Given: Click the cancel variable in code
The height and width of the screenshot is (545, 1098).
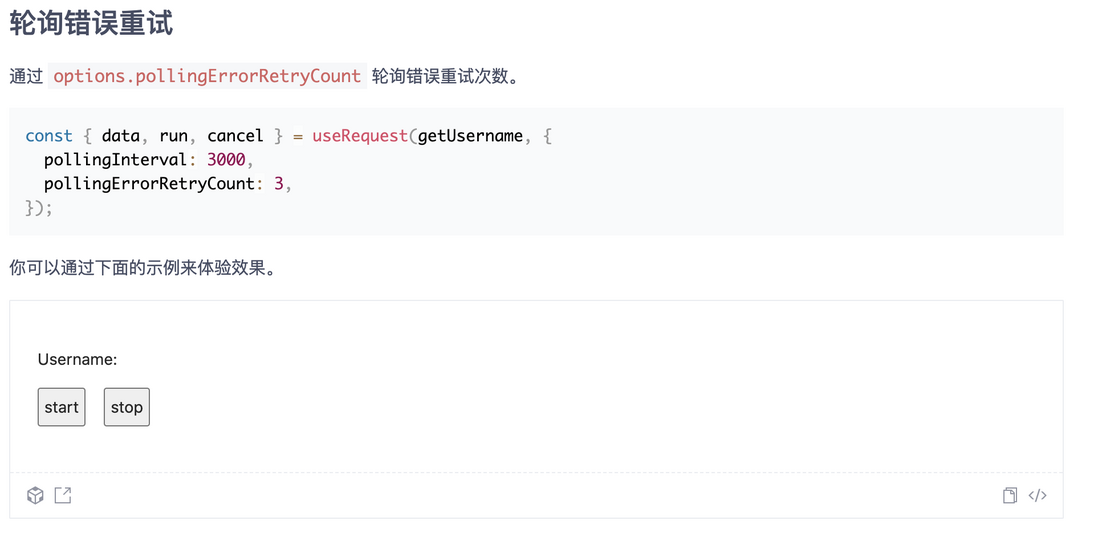Looking at the screenshot, I should coord(235,136).
